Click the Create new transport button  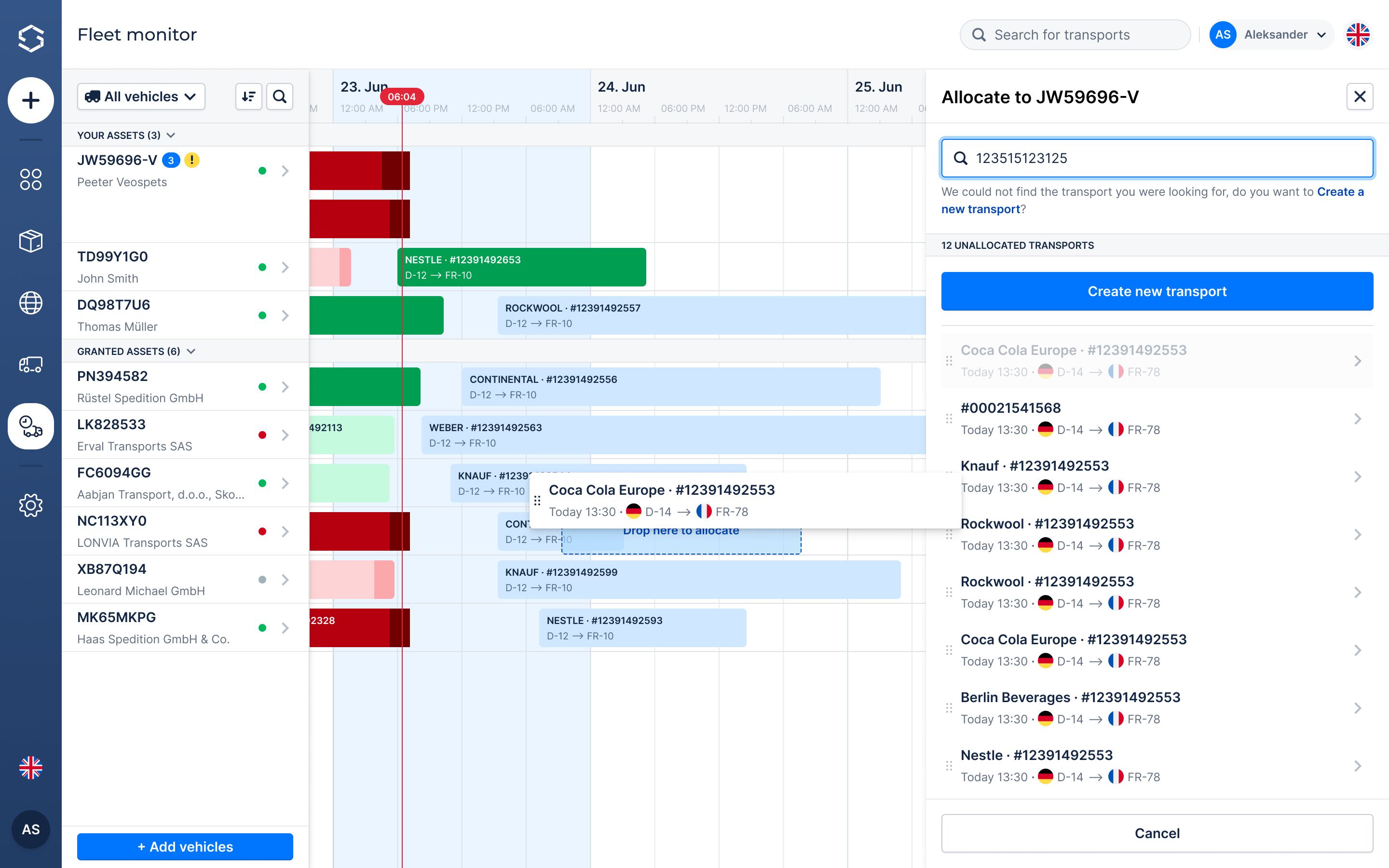1157,291
